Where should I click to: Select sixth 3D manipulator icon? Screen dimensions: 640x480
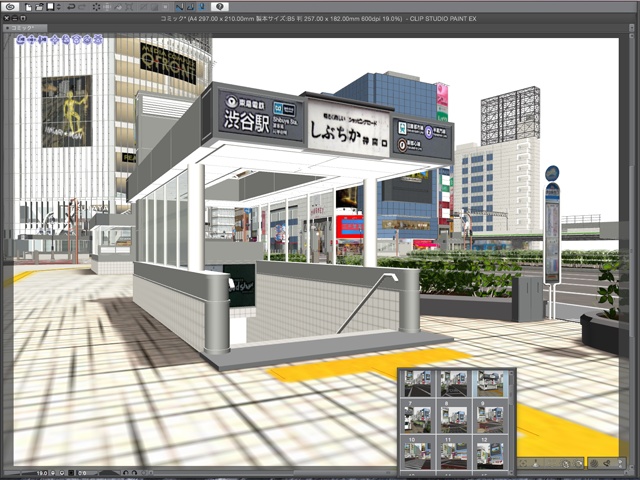(76, 40)
